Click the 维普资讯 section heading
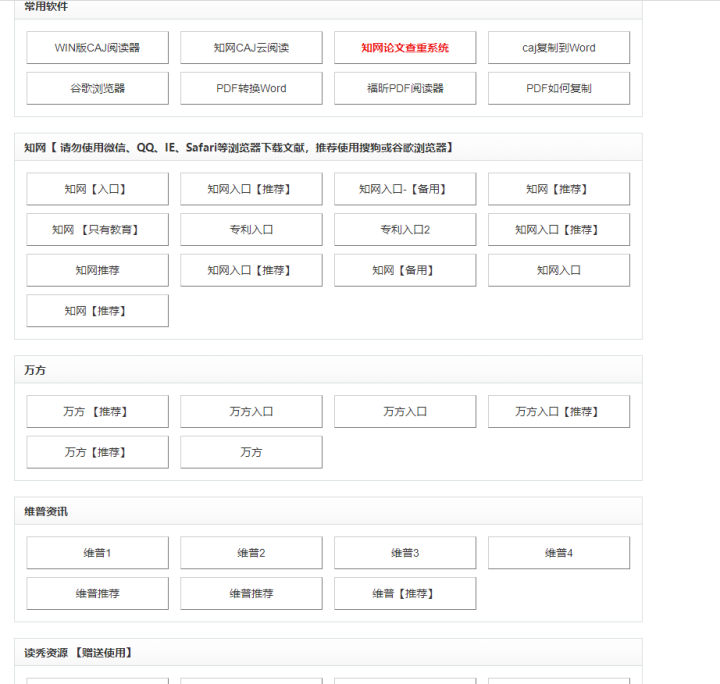Image resolution: width=720 pixels, height=684 pixels. click(46, 511)
